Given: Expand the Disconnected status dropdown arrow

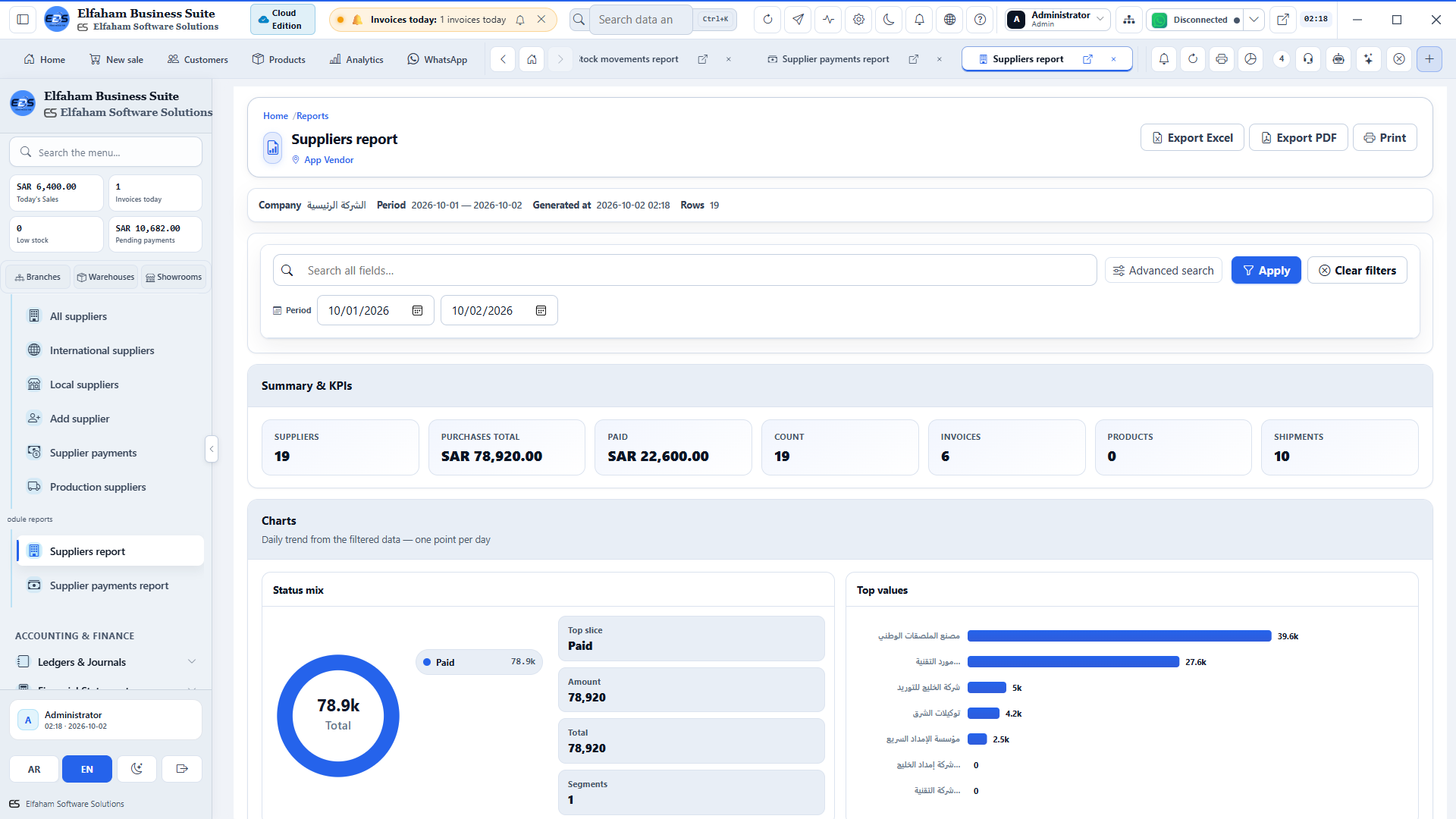Looking at the screenshot, I should (x=1254, y=20).
